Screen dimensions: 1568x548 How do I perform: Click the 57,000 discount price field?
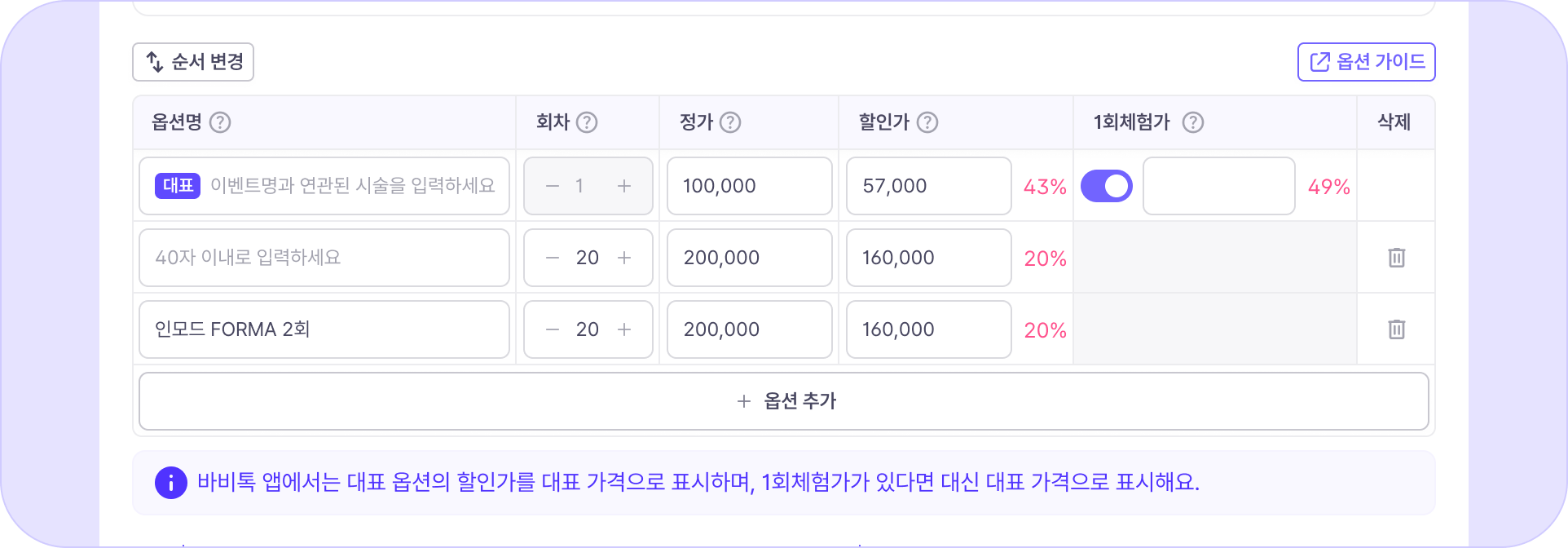(x=929, y=186)
